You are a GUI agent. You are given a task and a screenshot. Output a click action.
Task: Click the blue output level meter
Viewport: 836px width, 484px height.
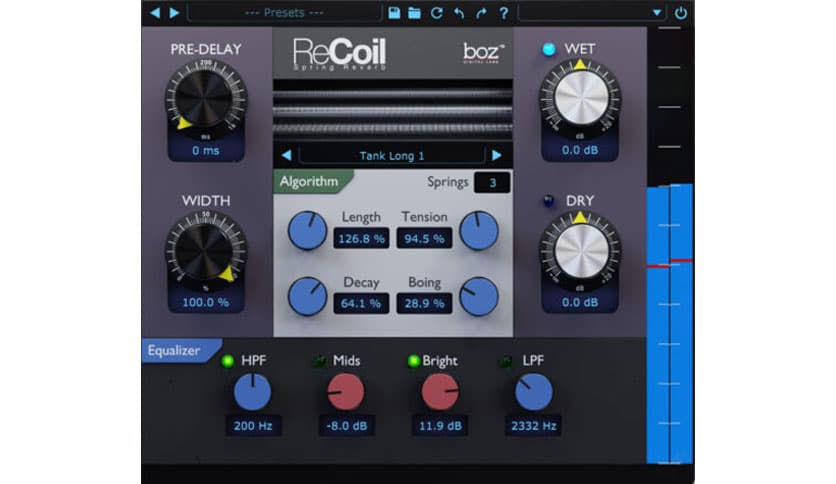670,324
